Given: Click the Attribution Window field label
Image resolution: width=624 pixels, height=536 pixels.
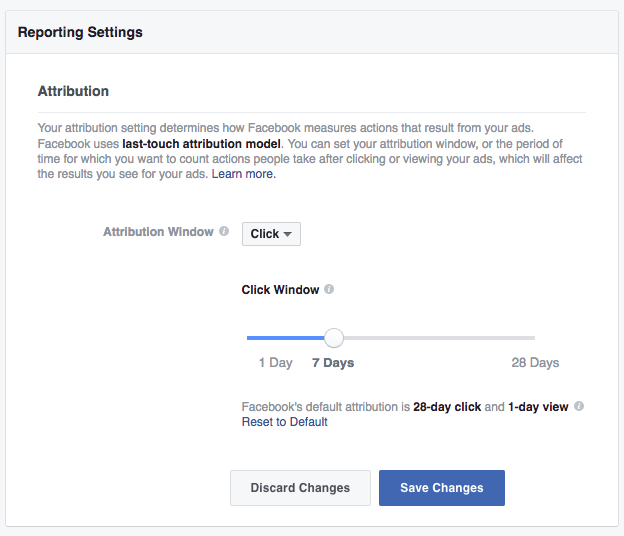Looking at the screenshot, I should click(x=158, y=232).
